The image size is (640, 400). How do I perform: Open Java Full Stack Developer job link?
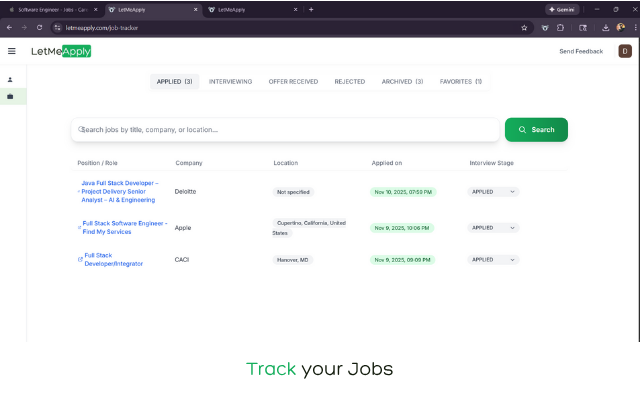[x=119, y=191]
